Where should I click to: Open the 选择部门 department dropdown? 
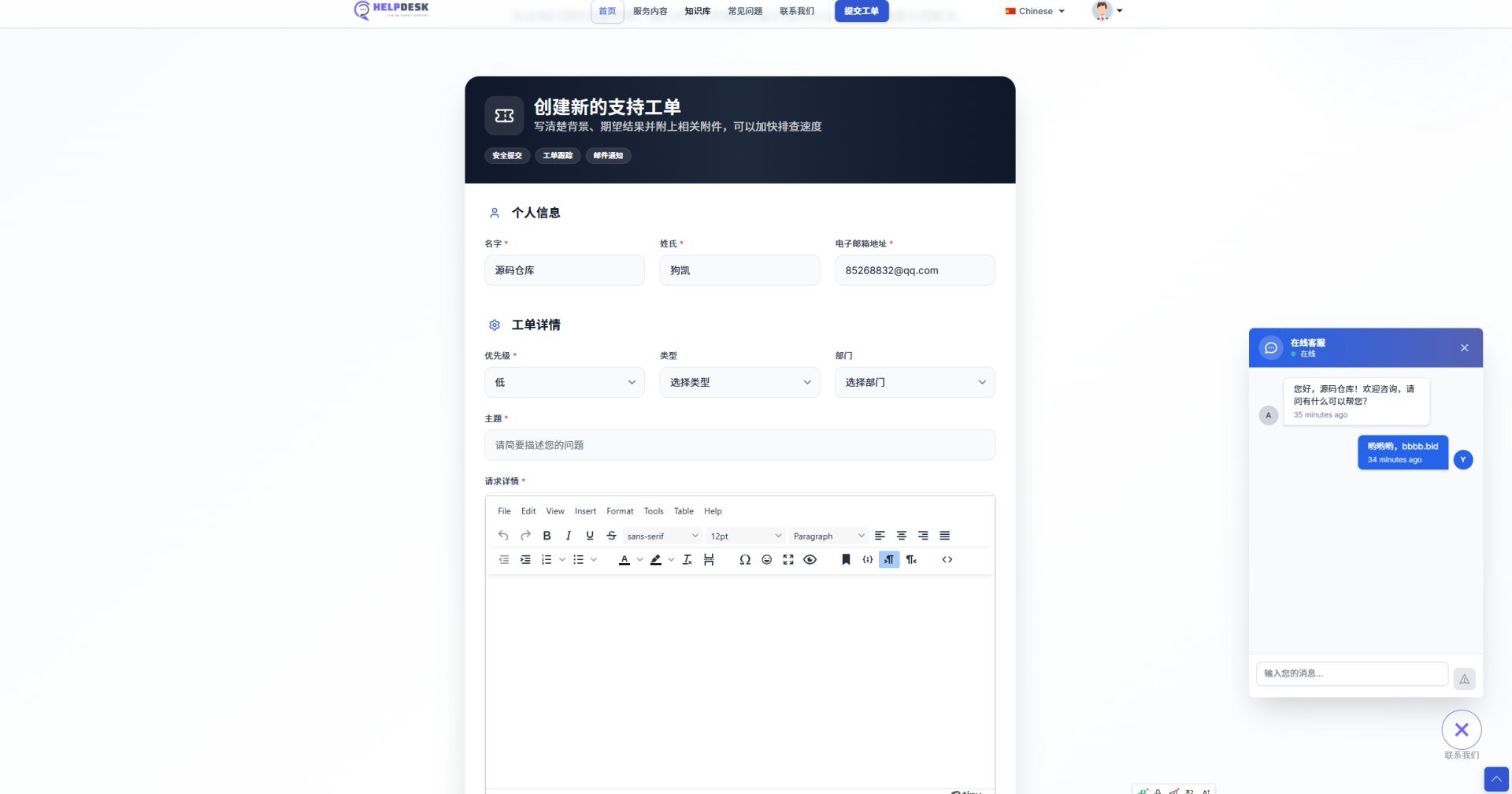pos(915,382)
